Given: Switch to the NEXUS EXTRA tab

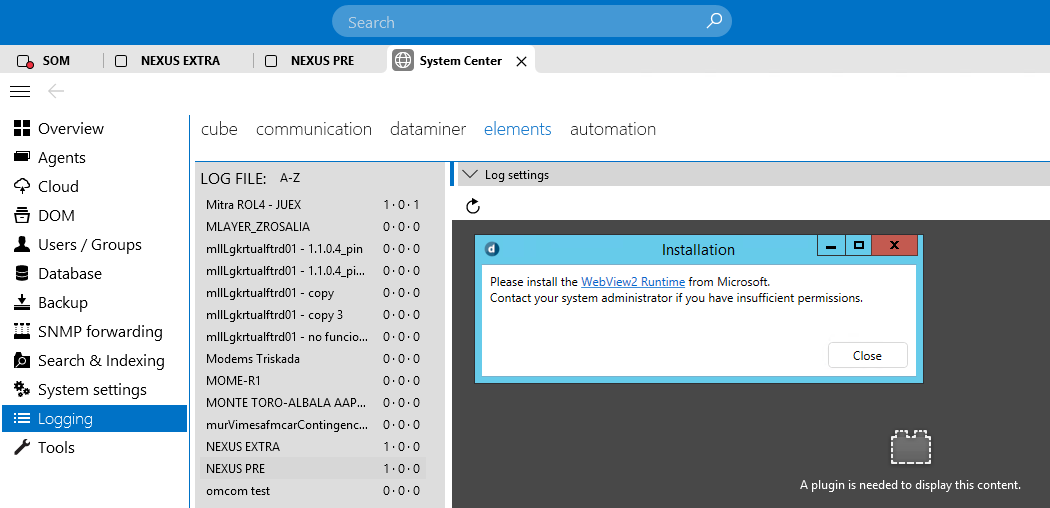Looking at the screenshot, I should pos(179,61).
